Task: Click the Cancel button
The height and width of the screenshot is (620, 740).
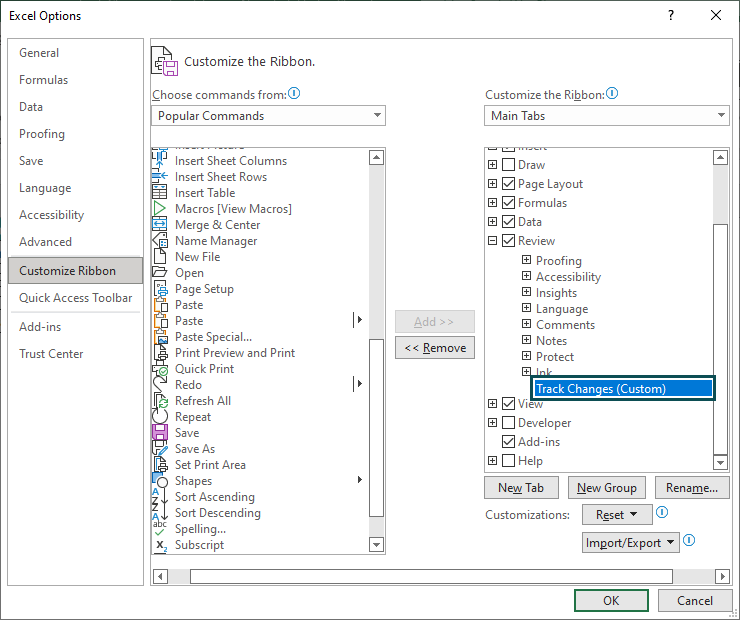Action: coord(695,601)
